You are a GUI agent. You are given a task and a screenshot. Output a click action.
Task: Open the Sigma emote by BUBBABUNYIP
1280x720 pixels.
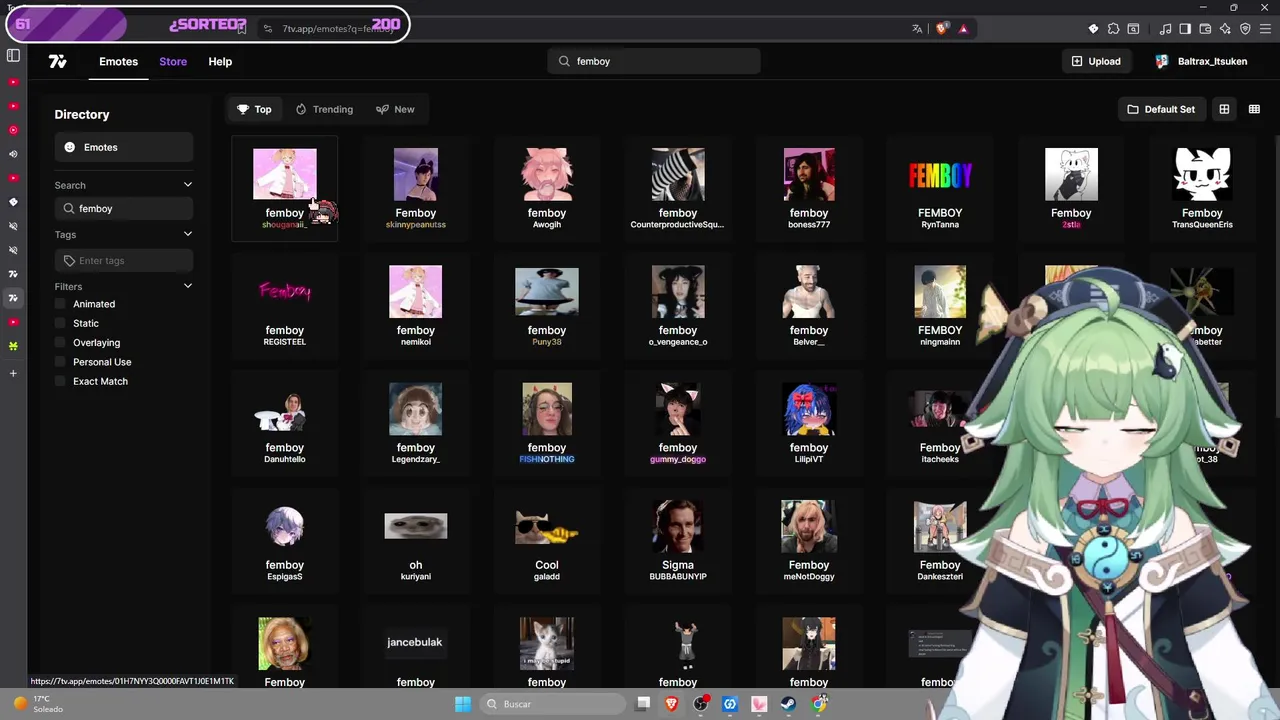point(678,540)
